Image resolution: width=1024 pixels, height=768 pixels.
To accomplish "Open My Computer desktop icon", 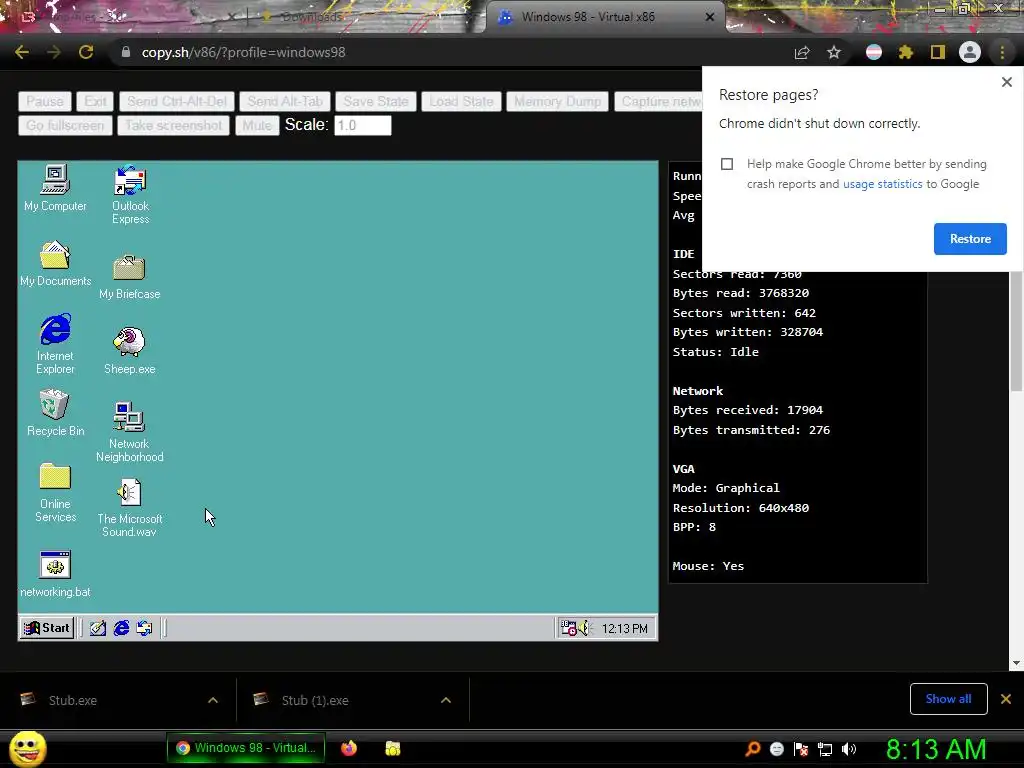I will click(55, 188).
